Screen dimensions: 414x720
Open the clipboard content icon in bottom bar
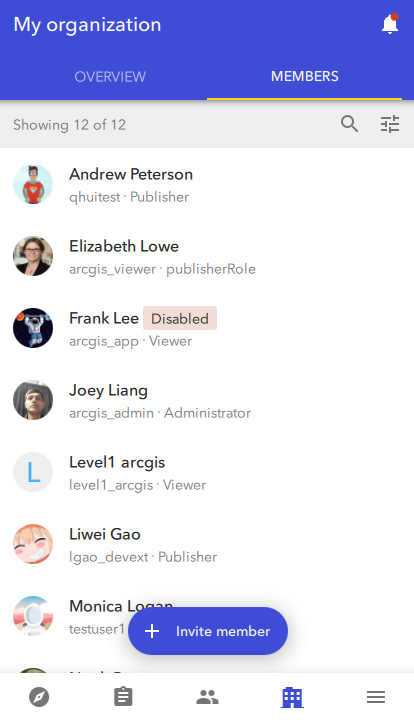pyautogui.click(x=123, y=697)
